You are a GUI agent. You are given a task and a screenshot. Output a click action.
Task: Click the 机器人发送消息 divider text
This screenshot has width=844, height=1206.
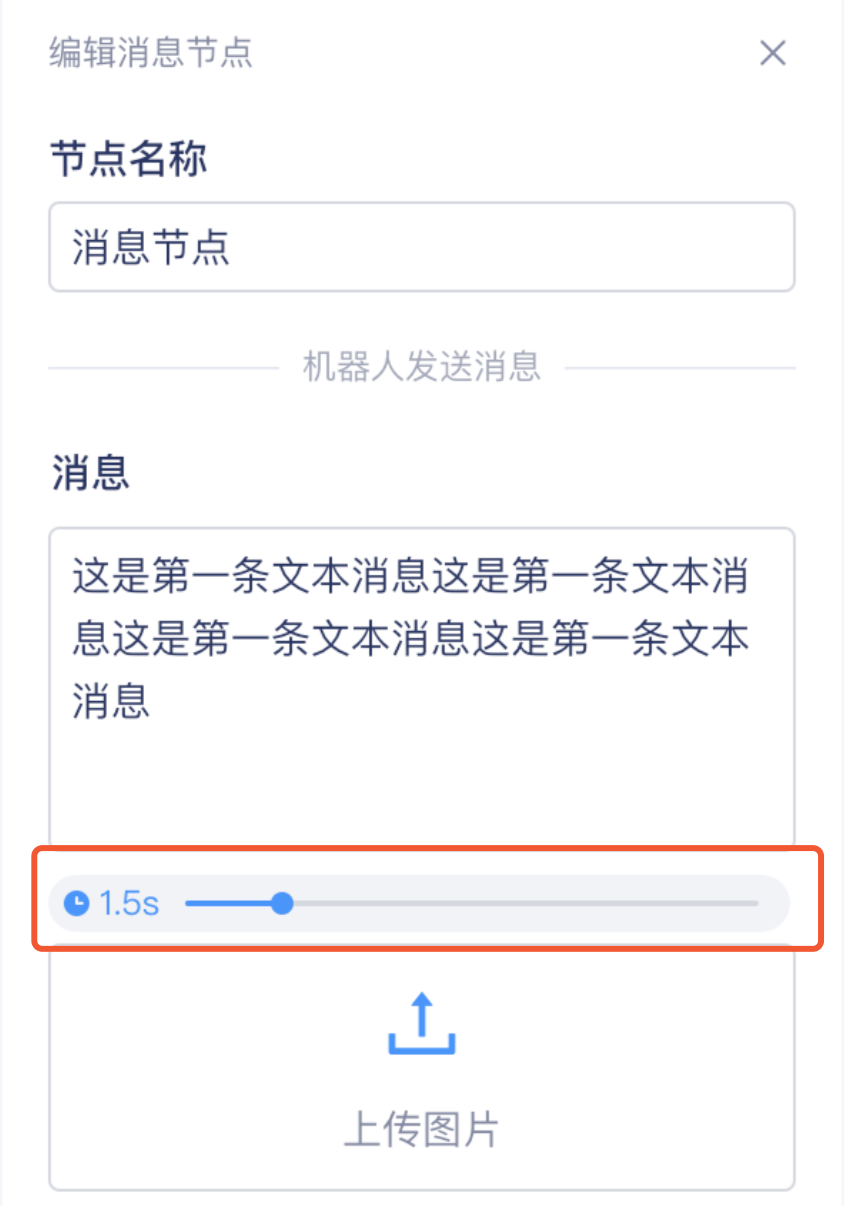pyautogui.click(x=422, y=368)
